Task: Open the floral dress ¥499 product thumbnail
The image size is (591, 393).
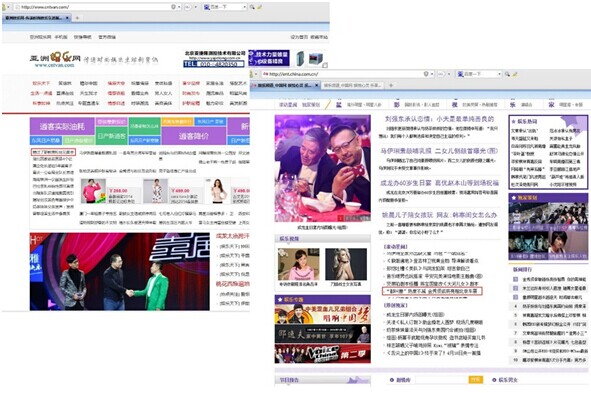Action: pos(156,191)
